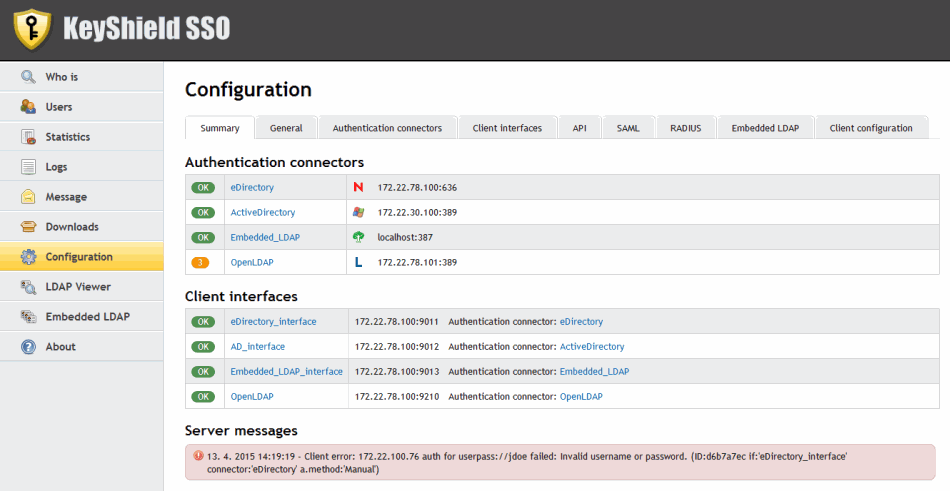Follow OpenLDAP link in client interfaces row
This screenshot has height=491, width=950.
pos(581,396)
